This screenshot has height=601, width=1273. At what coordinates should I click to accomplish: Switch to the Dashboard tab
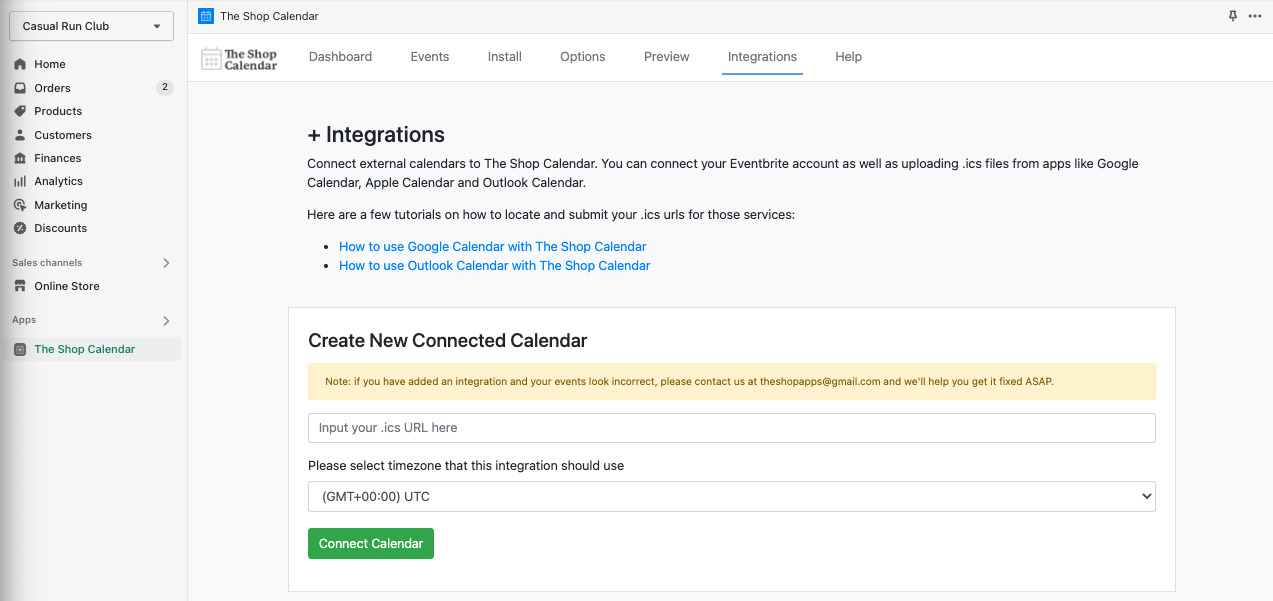tap(340, 57)
